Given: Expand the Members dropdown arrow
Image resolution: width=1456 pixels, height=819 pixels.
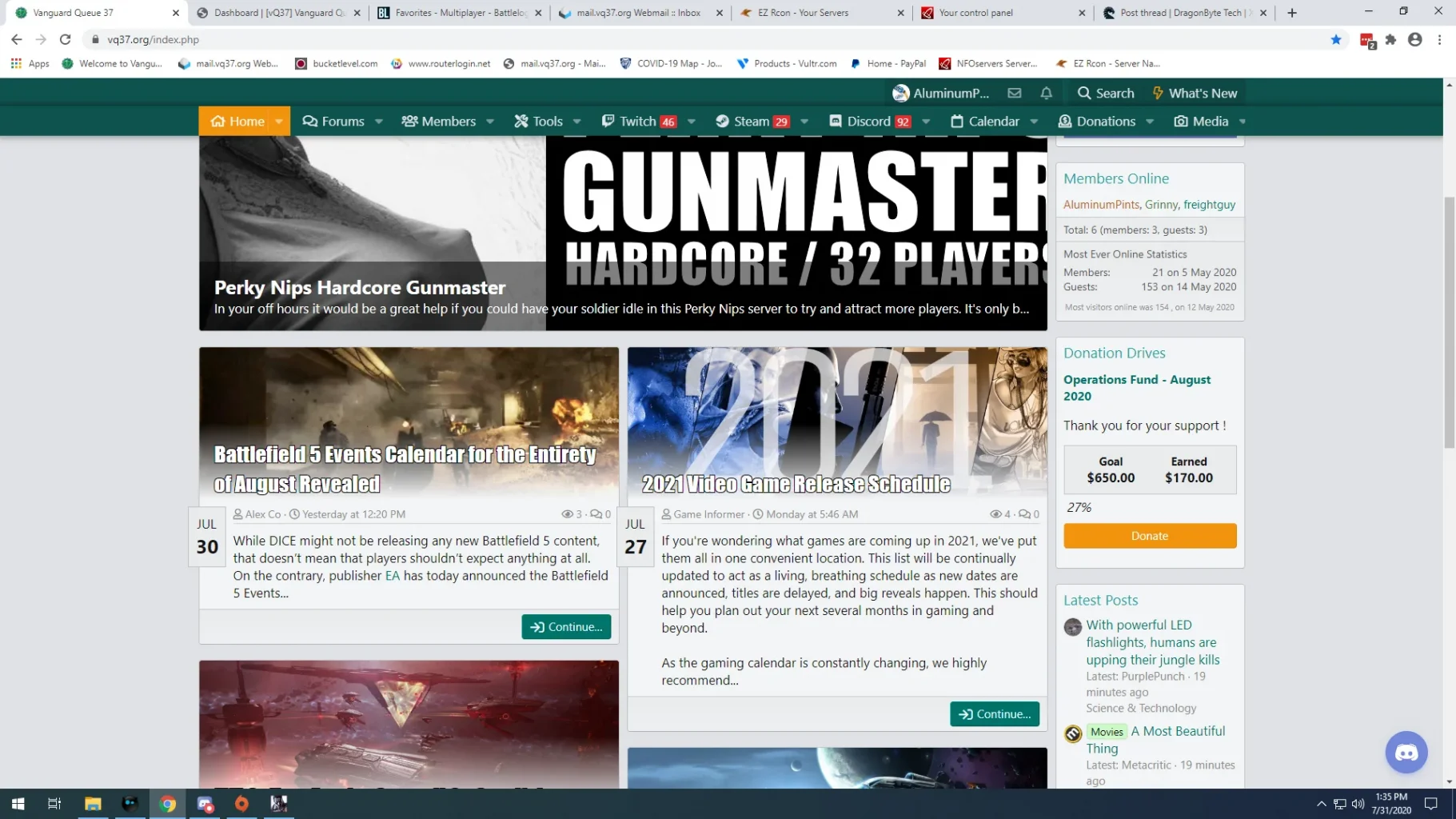Looking at the screenshot, I should click(x=490, y=122).
